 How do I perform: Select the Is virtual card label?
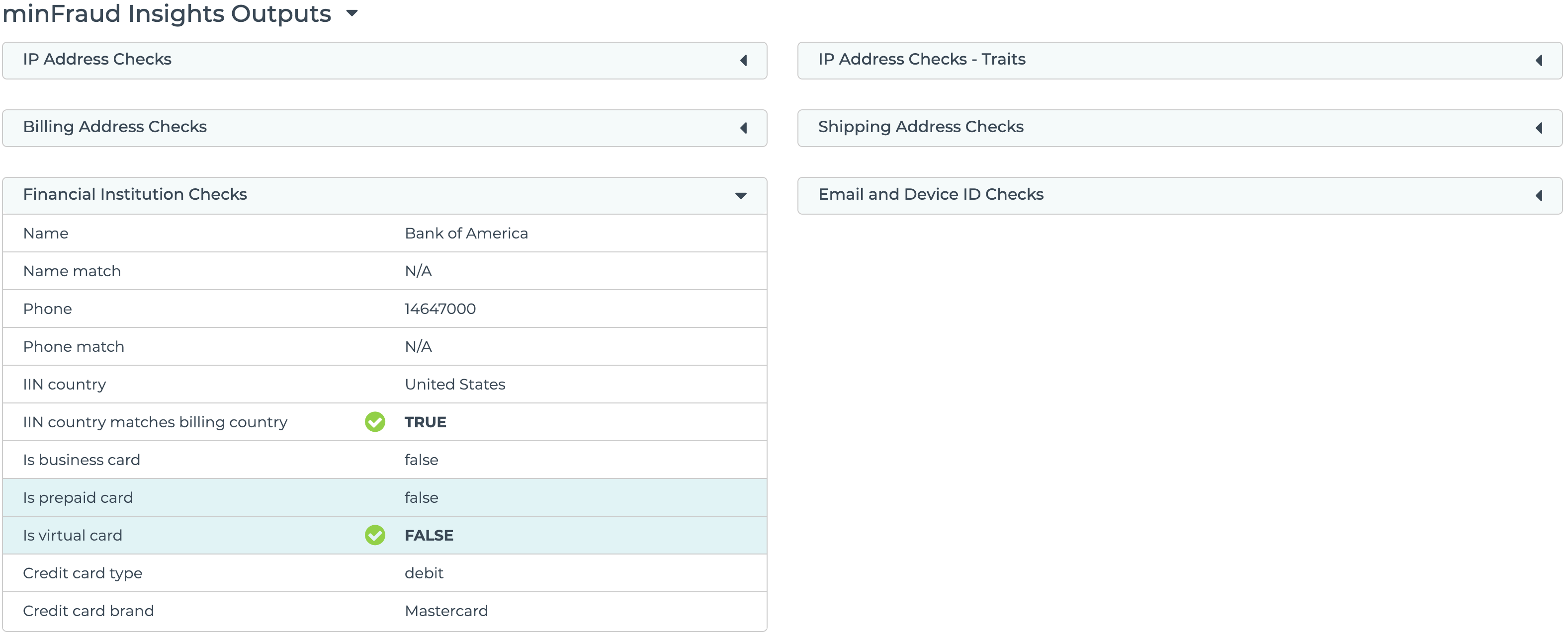pyautogui.click(x=73, y=535)
